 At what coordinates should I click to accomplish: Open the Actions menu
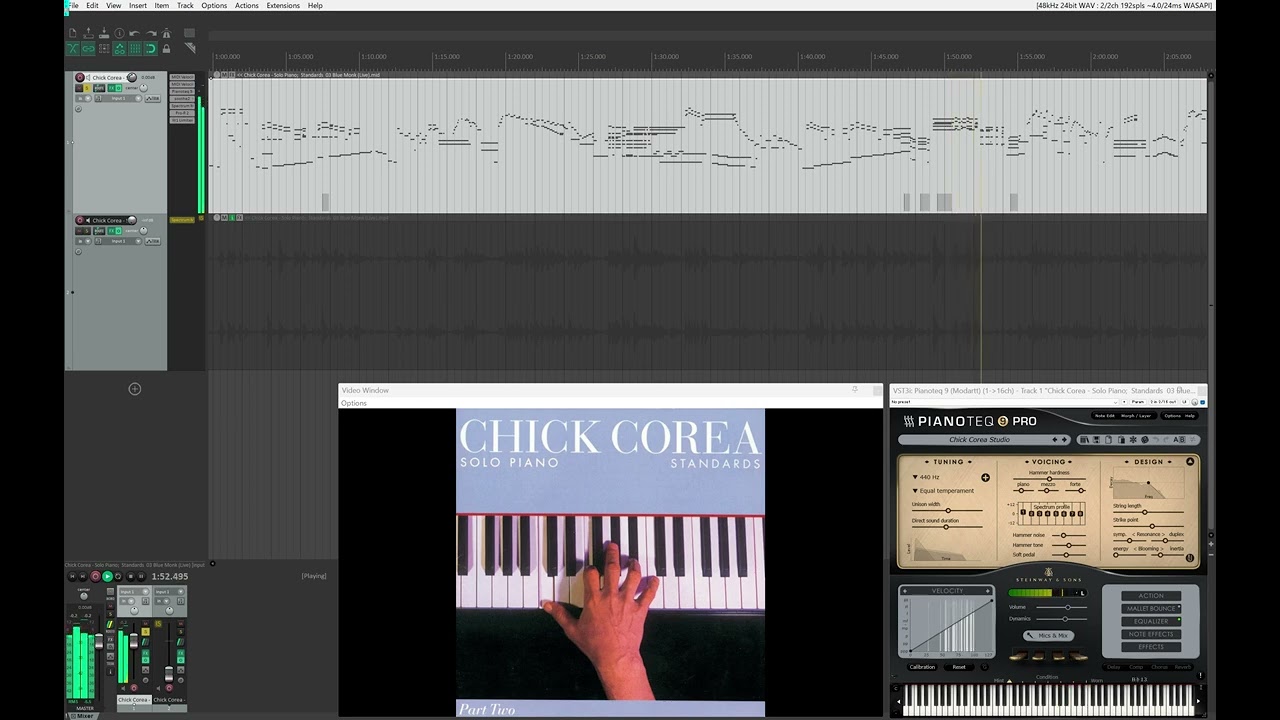click(x=247, y=6)
